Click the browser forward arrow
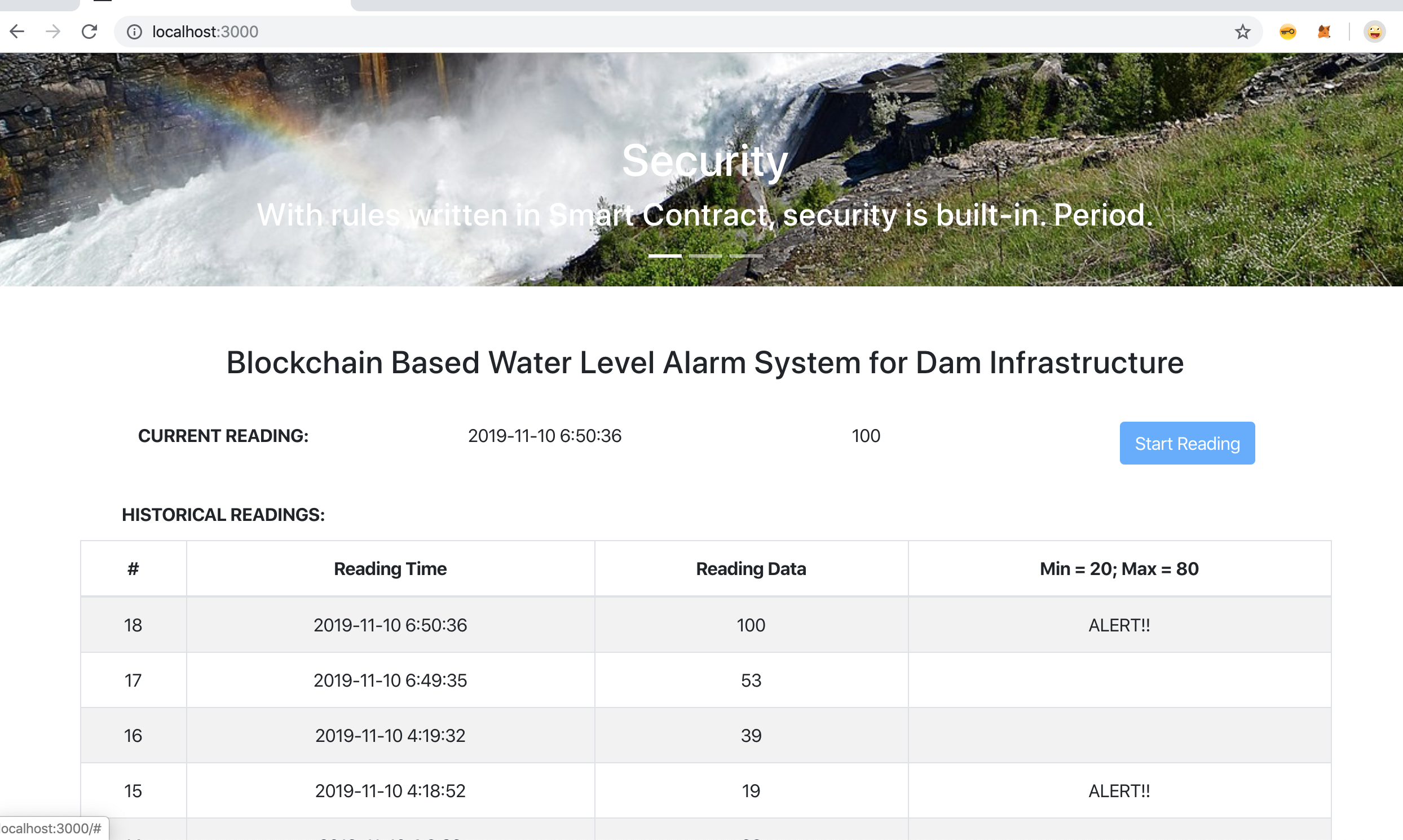Image resolution: width=1403 pixels, height=840 pixels. tap(52, 32)
